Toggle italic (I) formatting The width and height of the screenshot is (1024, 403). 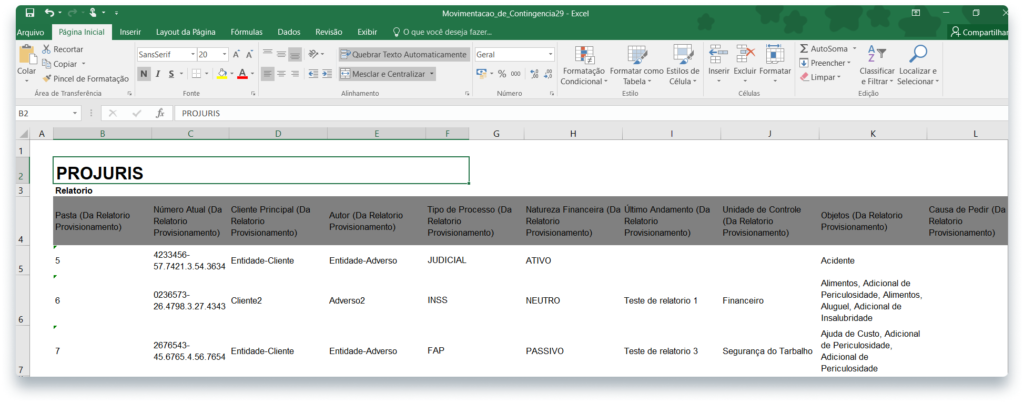(x=157, y=74)
